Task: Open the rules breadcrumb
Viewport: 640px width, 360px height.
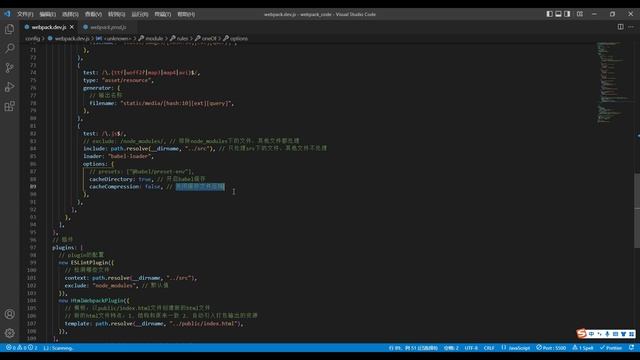Action: coord(182,38)
